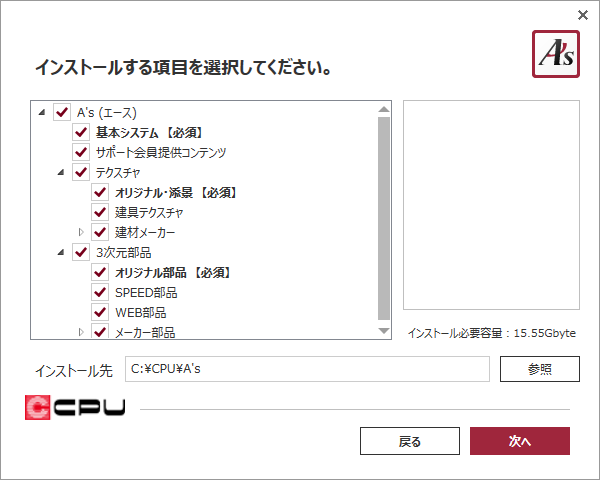Collapse the A's (エース) root node

(x=42, y=112)
